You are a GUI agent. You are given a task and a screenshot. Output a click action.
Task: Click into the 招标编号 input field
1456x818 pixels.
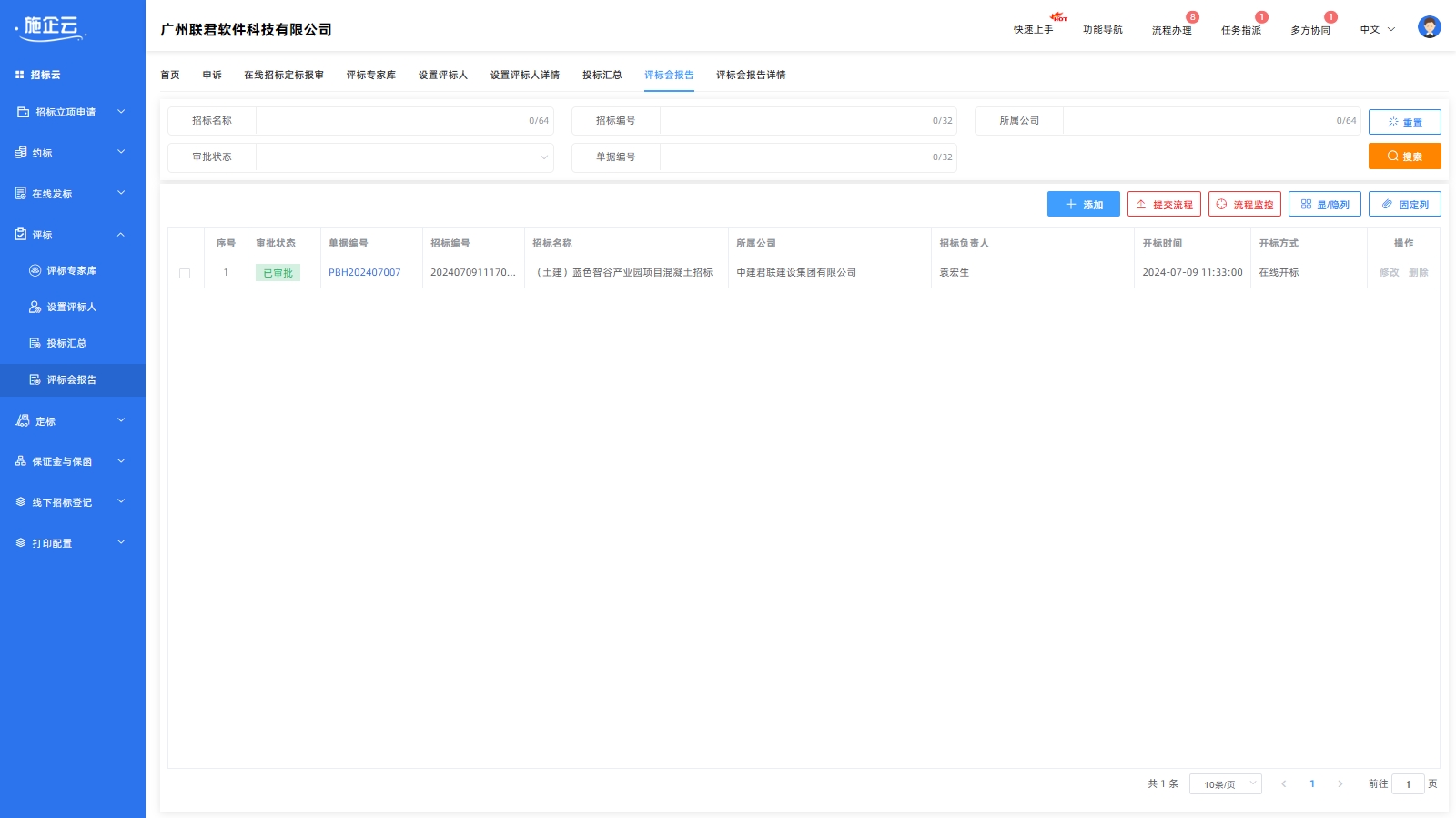[x=808, y=121]
